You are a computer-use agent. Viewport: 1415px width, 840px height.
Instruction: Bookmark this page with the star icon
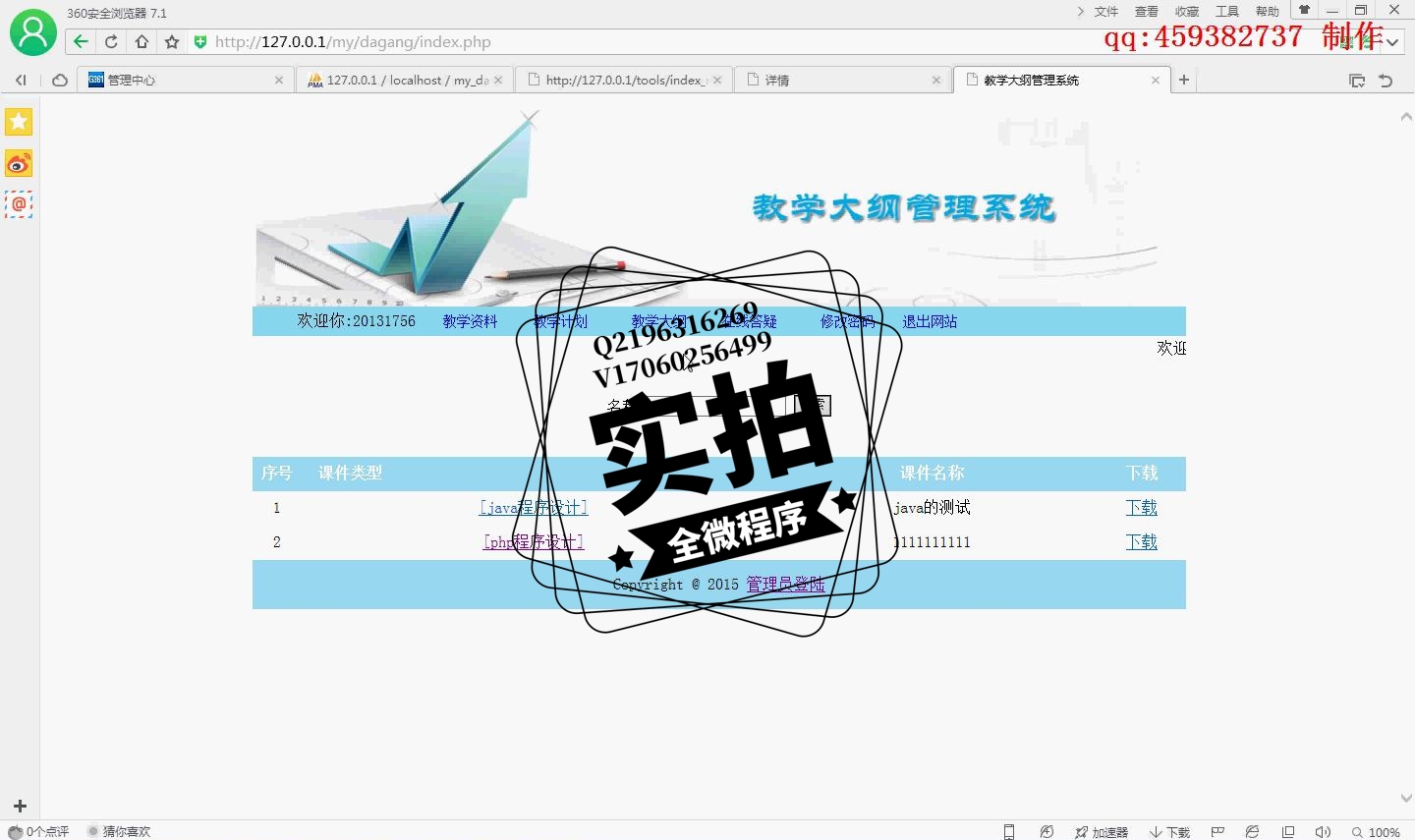click(x=172, y=41)
